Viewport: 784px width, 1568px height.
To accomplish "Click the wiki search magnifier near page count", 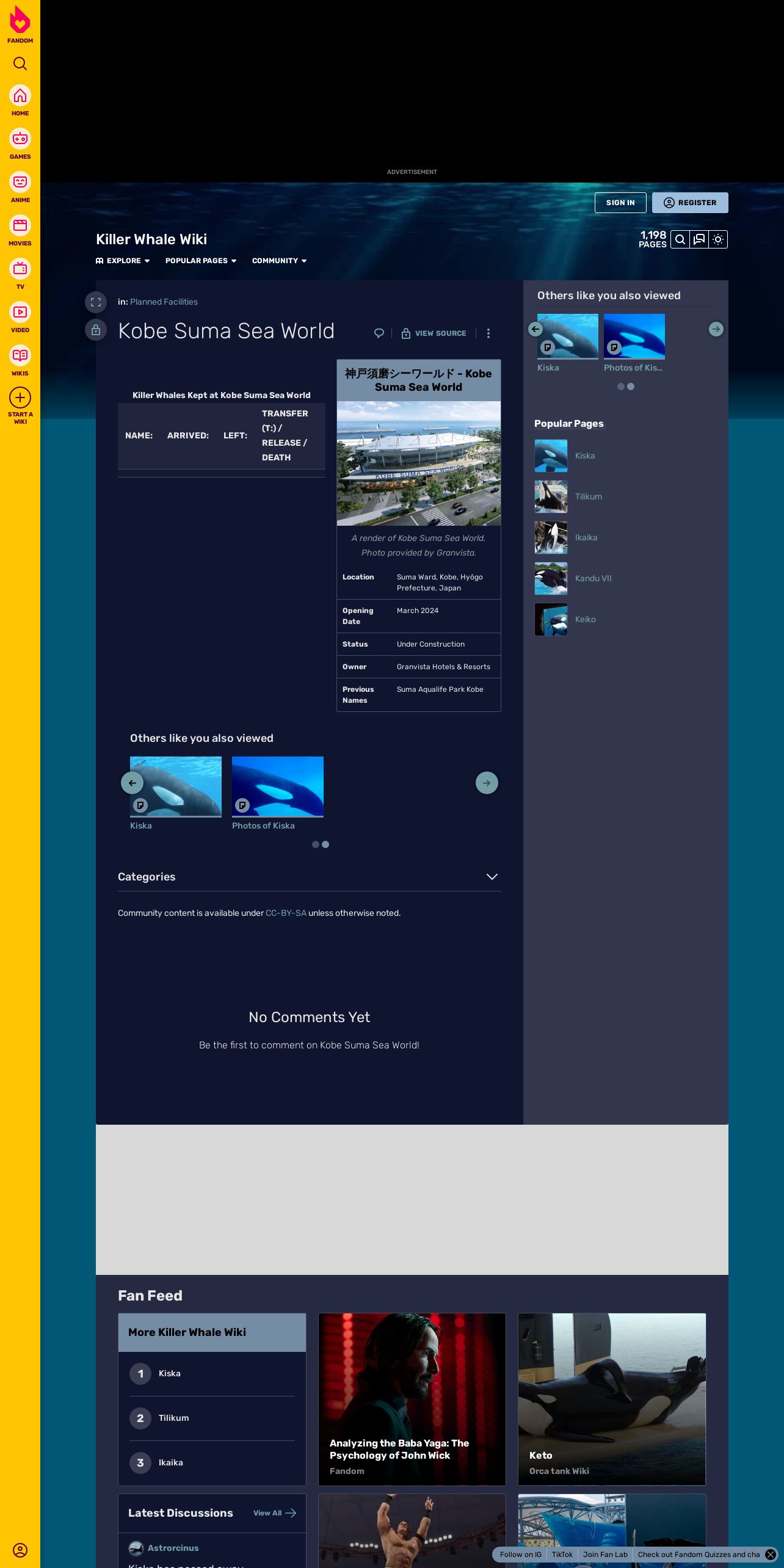I will [680, 239].
